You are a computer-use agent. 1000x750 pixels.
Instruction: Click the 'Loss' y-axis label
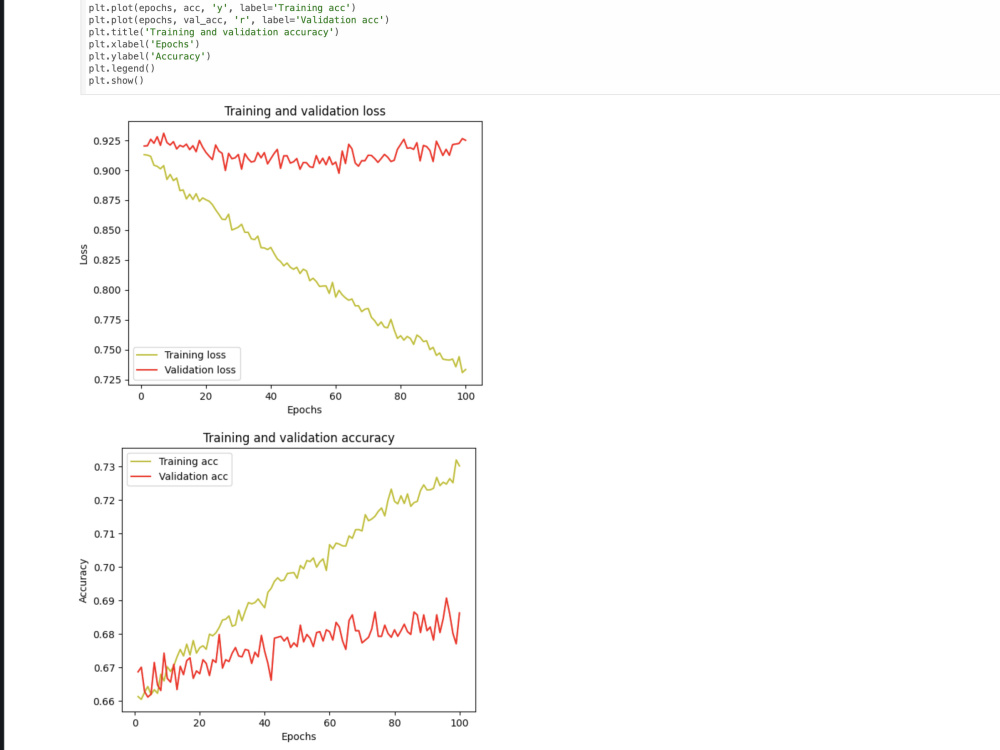pos(84,254)
